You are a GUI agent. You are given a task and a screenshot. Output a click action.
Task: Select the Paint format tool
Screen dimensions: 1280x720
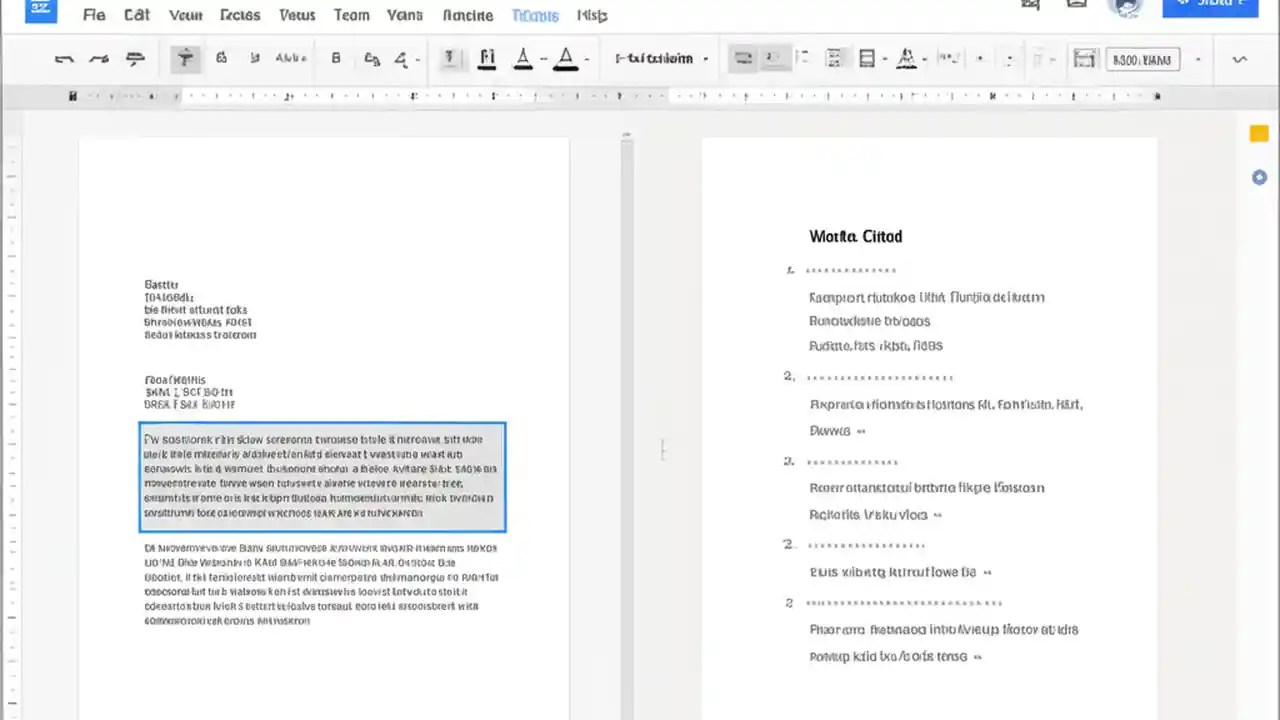185,58
